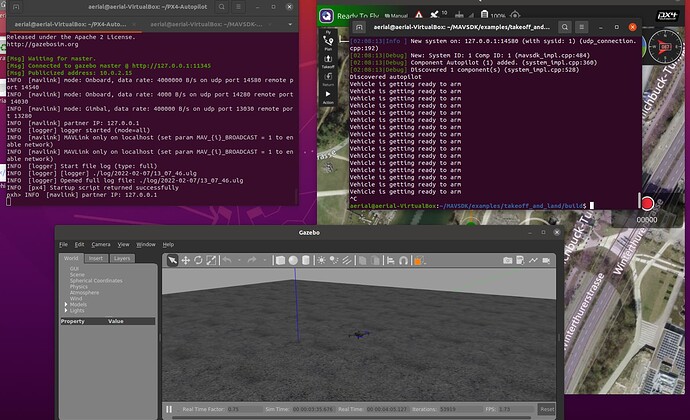Image resolution: width=690 pixels, height=420 pixels.
Task: Open the Gazebo File menu
Action: [x=63, y=244]
